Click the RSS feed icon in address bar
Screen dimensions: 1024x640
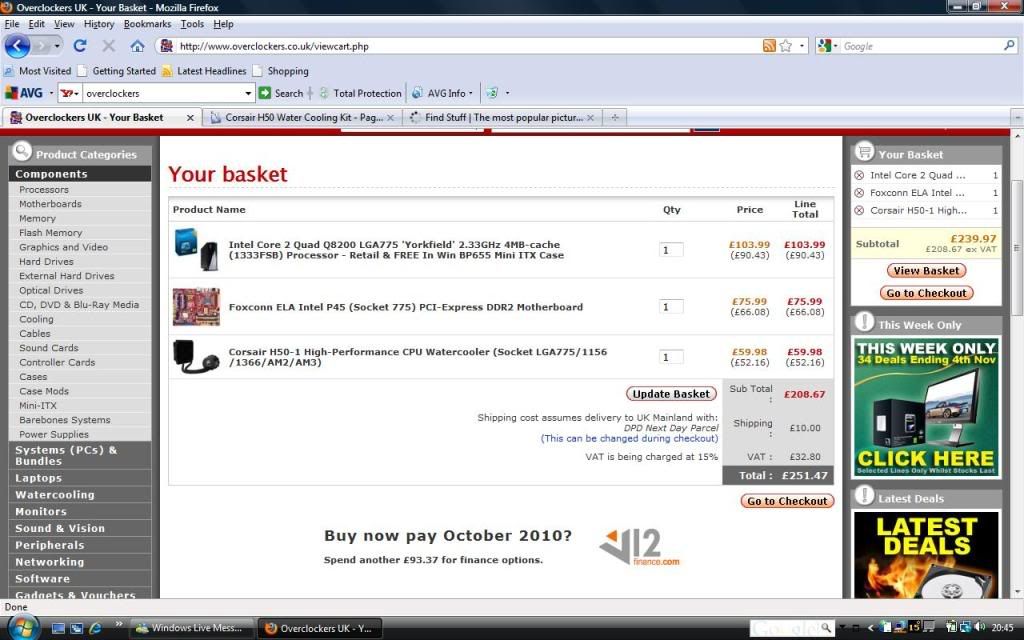(x=769, y=46)
